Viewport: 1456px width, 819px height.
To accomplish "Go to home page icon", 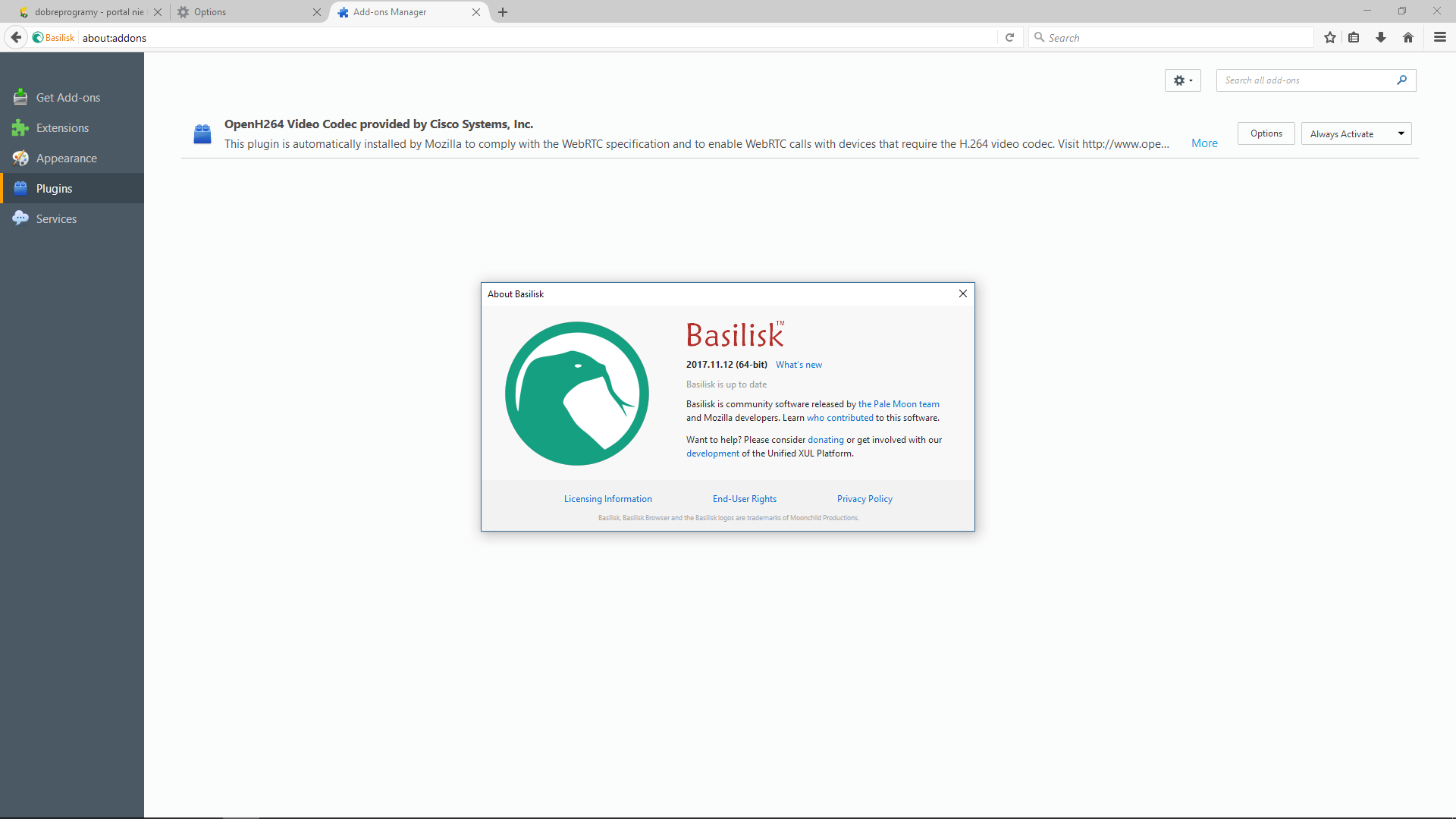I will click(1408, 37).
